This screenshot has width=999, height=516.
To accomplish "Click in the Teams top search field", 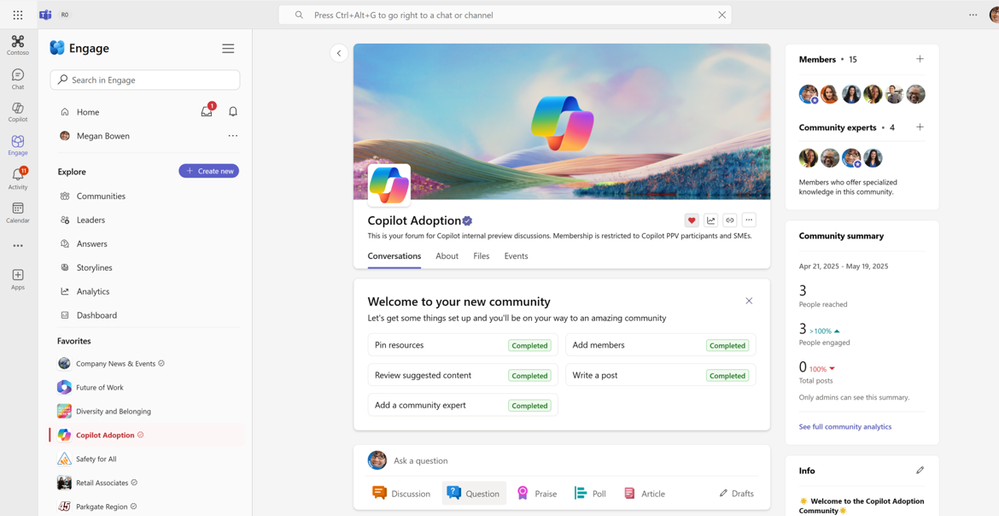I will (505, 15).
